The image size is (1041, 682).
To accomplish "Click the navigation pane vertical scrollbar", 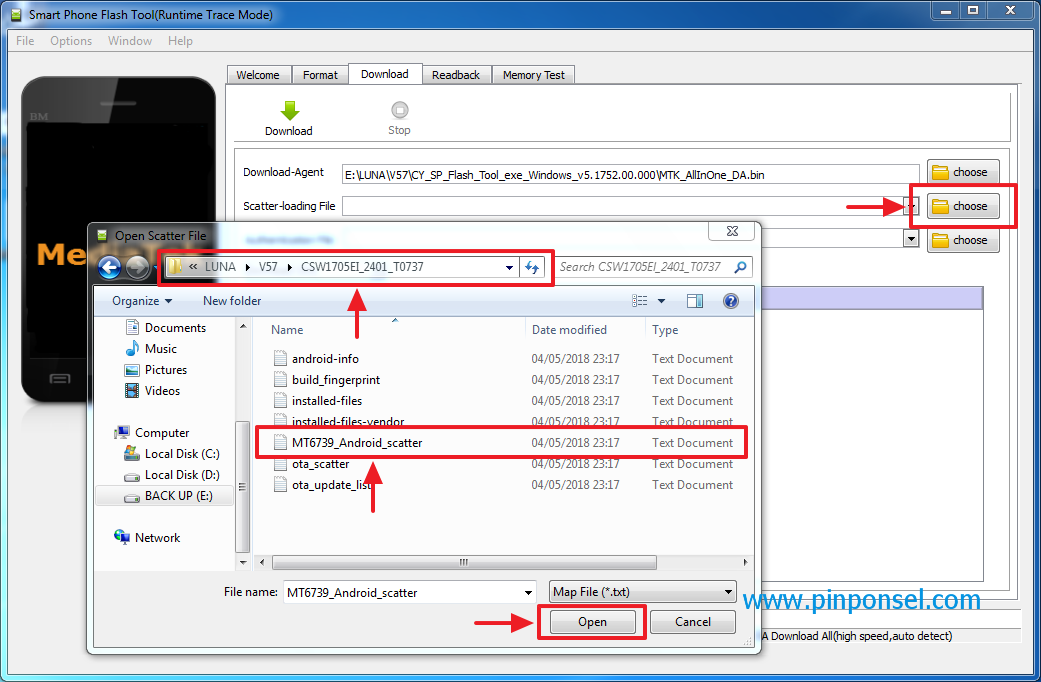I will click(x=242, y=487).
